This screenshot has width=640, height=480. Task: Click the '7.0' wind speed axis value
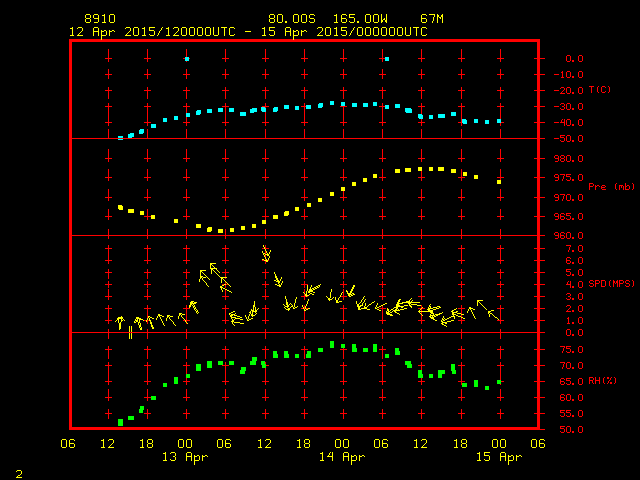coord(574,249)
